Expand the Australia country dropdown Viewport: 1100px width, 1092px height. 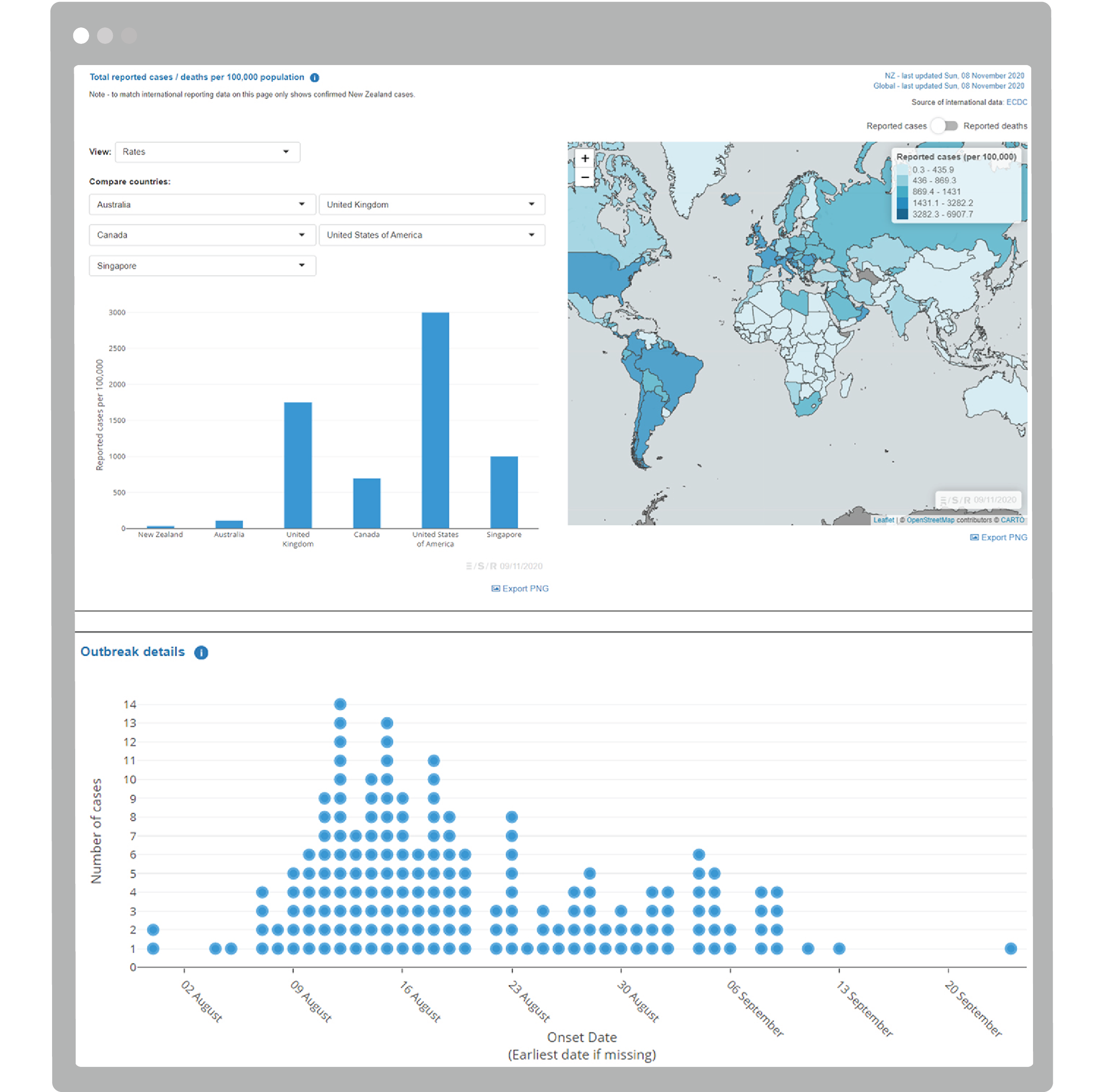202,204
